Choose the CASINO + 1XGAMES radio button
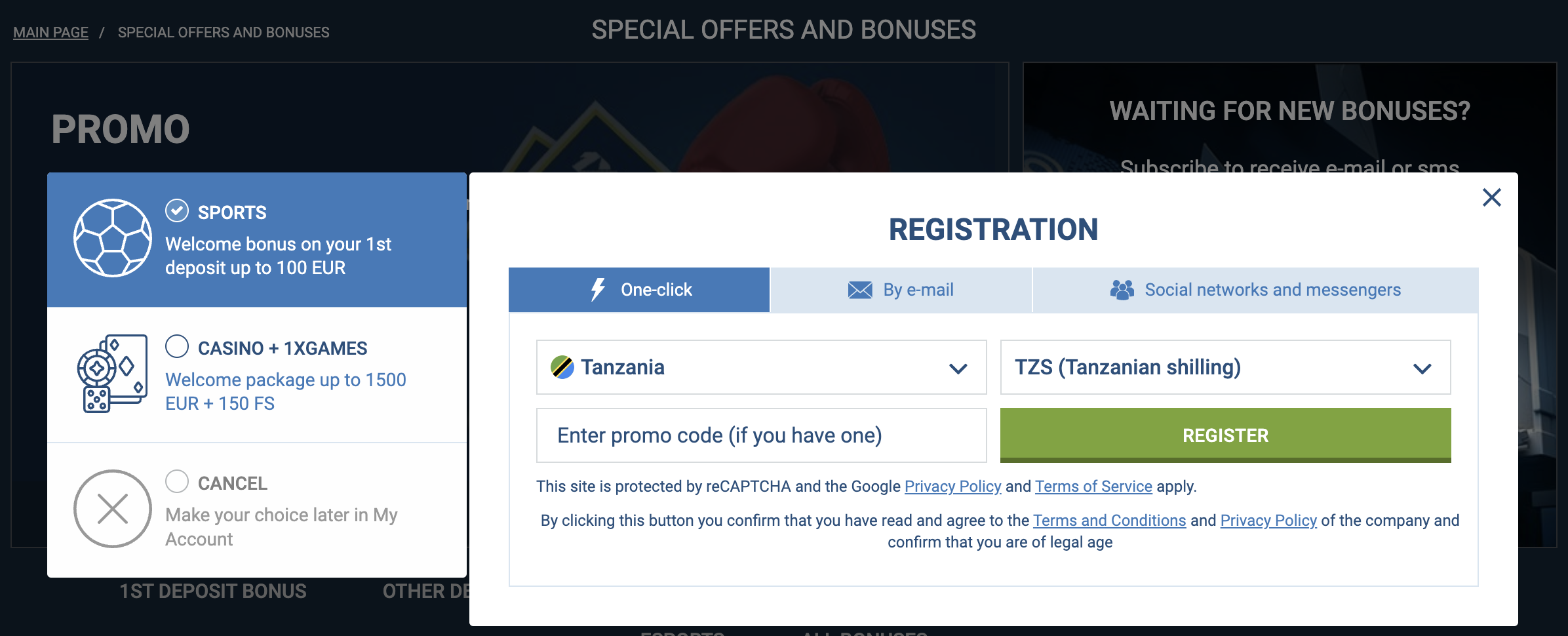The image size is (1568, 636). point(176,347)
